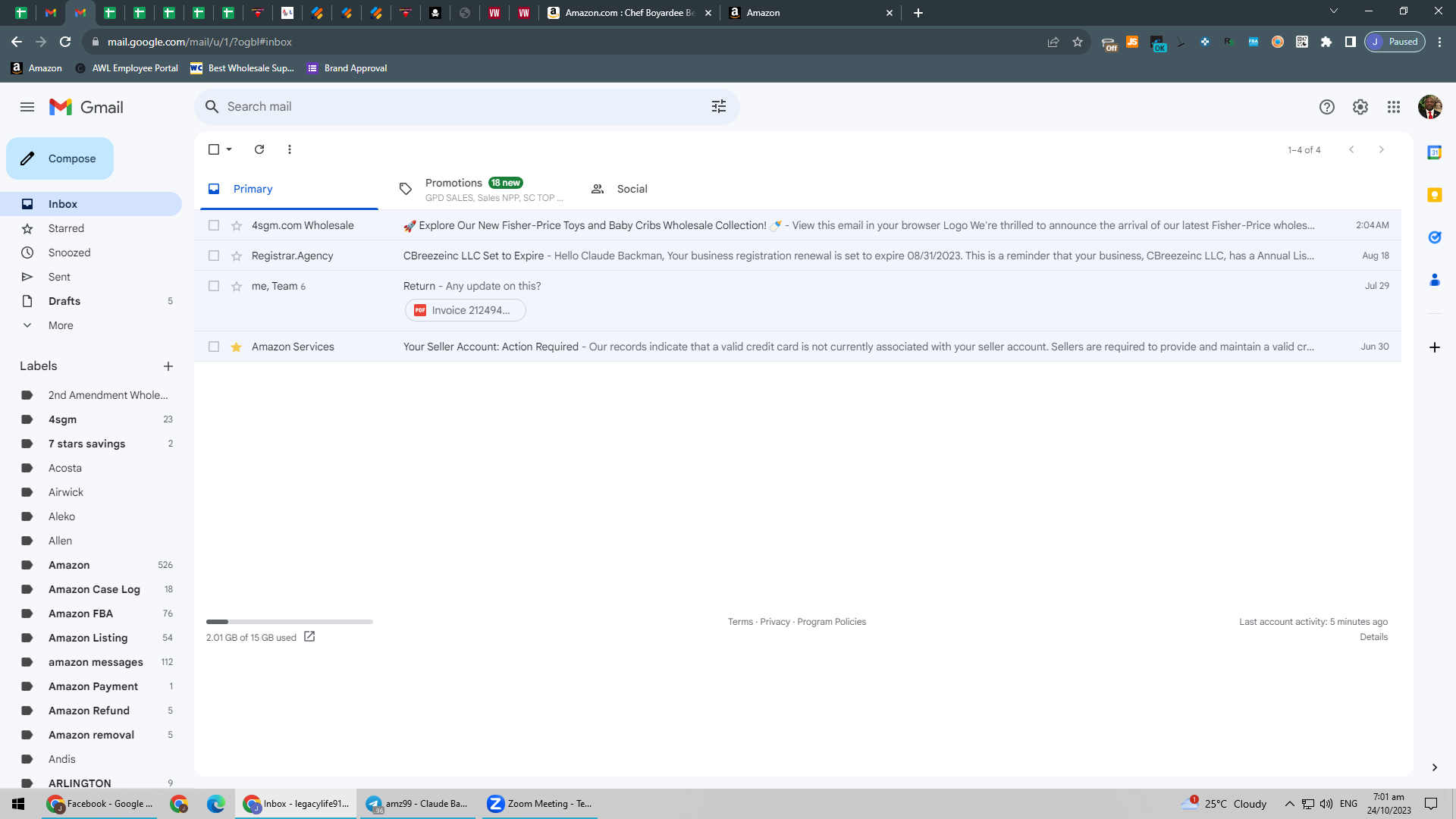
Task: Open Zoom Meeting taskbar item
Action: [539, 804]
